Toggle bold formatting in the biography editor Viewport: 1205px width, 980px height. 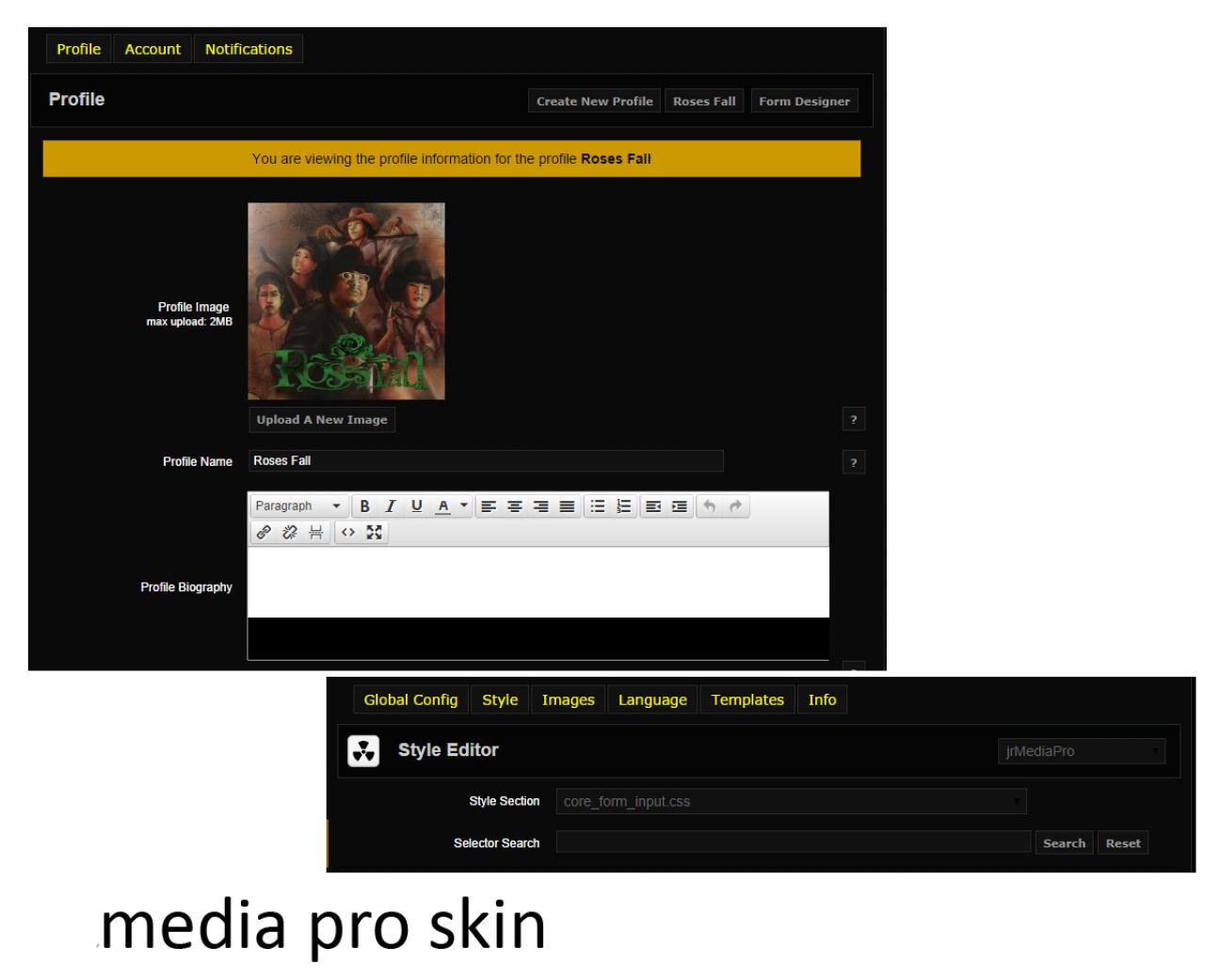point(364,506)
